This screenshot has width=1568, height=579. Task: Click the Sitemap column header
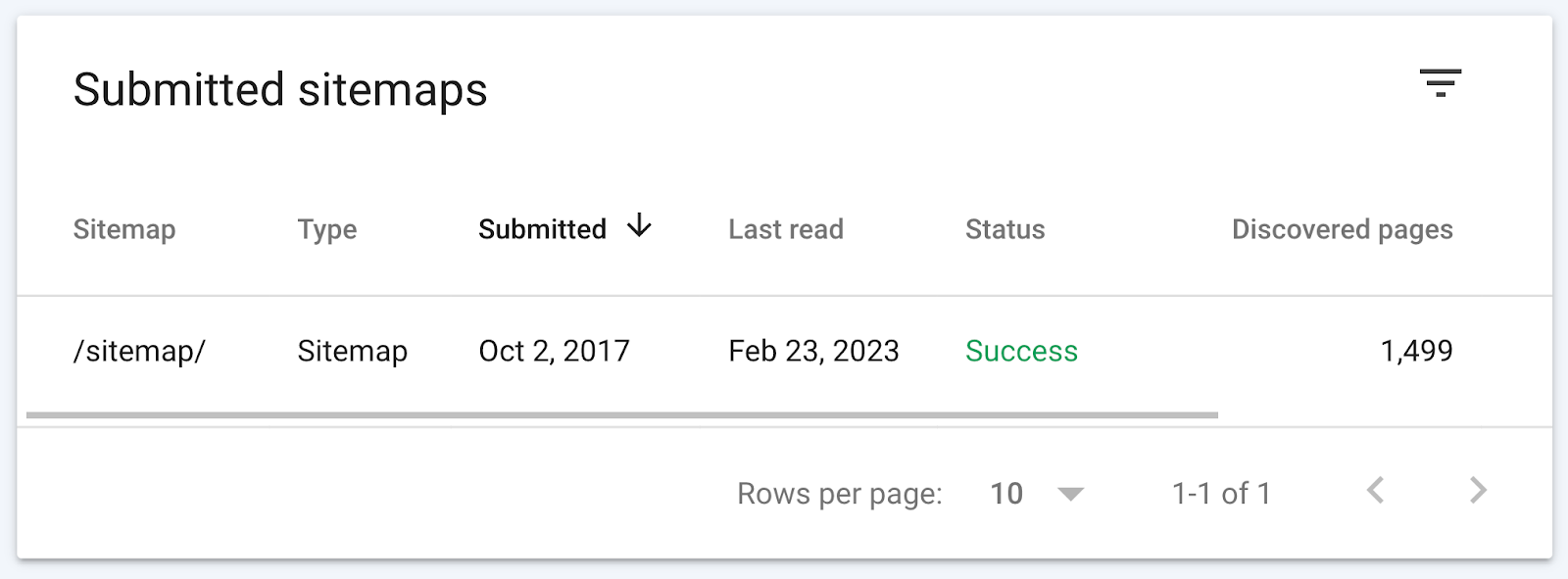[x=124, y=229]
